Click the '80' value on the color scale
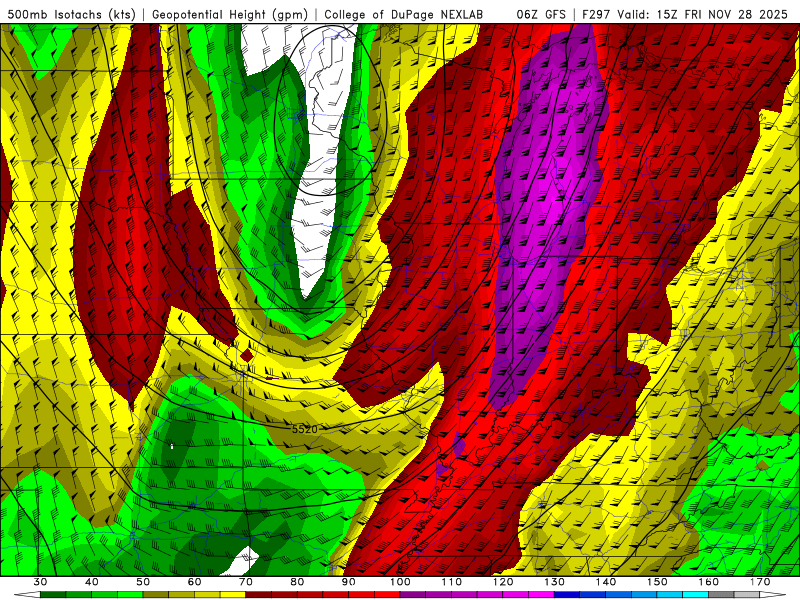The height and width of the screenshot is (600, 800). click(x=297, y=582)
